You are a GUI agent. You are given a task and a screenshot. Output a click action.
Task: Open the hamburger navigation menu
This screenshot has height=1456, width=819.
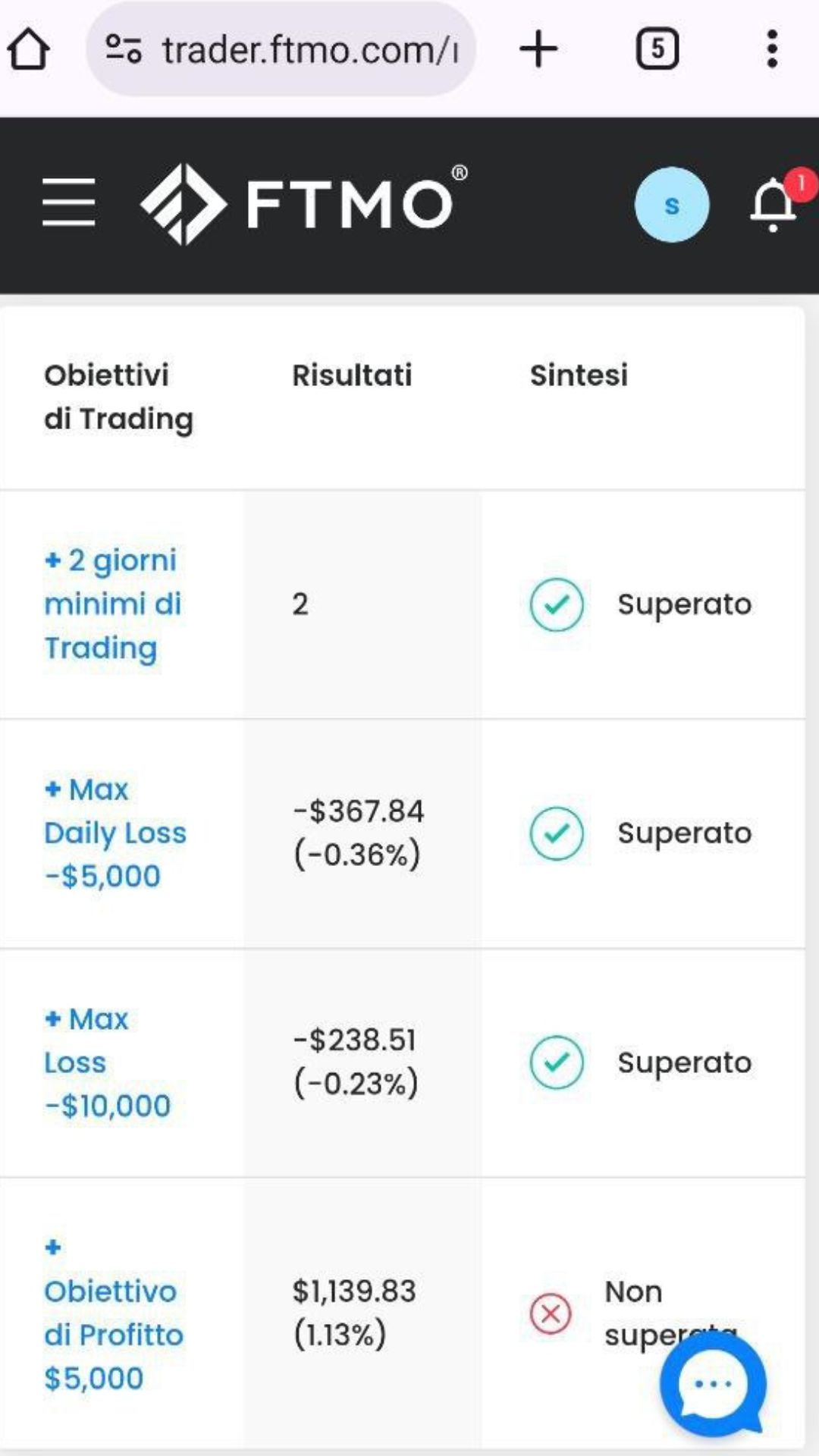(x=68, y=202)
